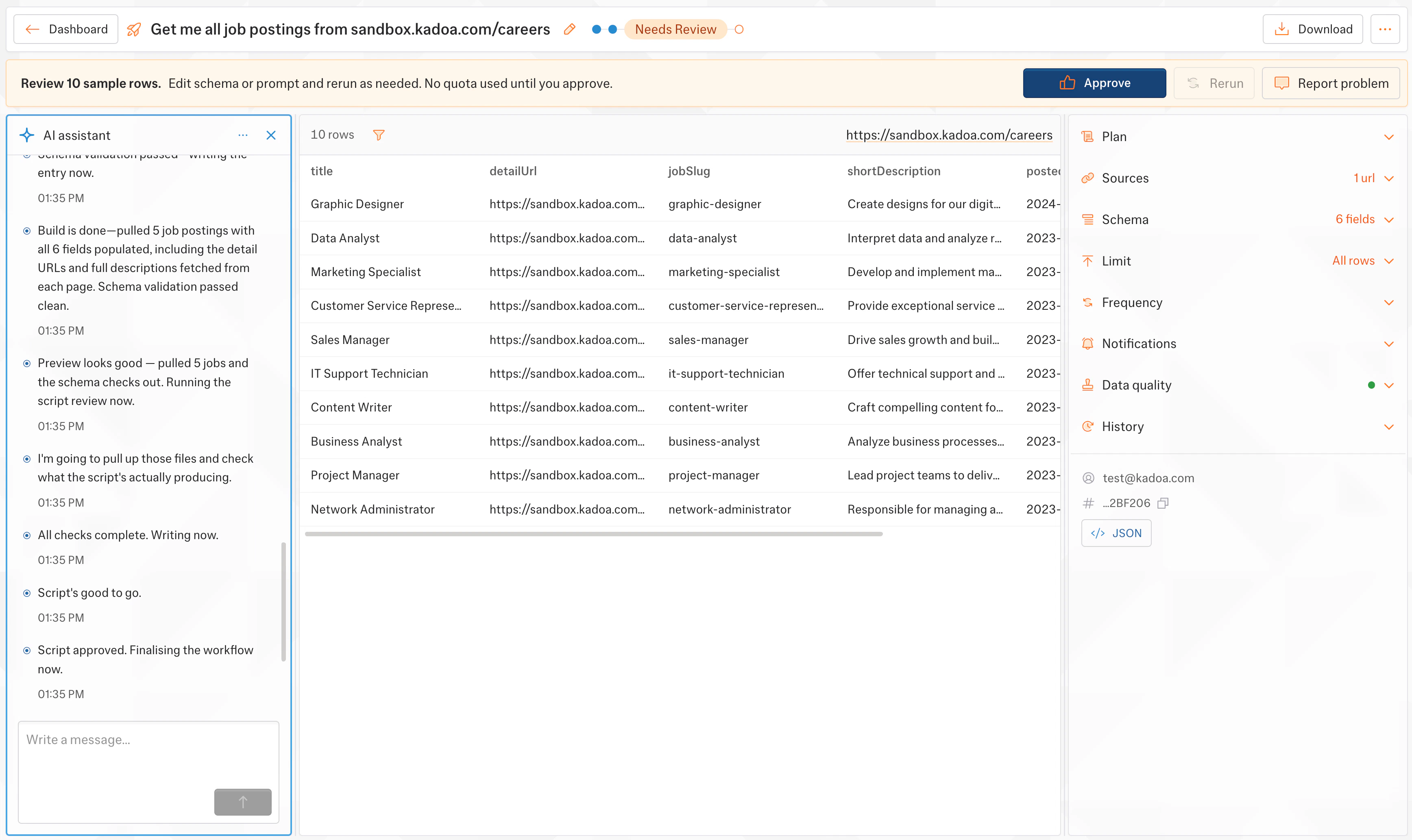Screen dimensions: 1412x840
Task: Select the Graphic Designer title cell
Action: pos(357,204)
